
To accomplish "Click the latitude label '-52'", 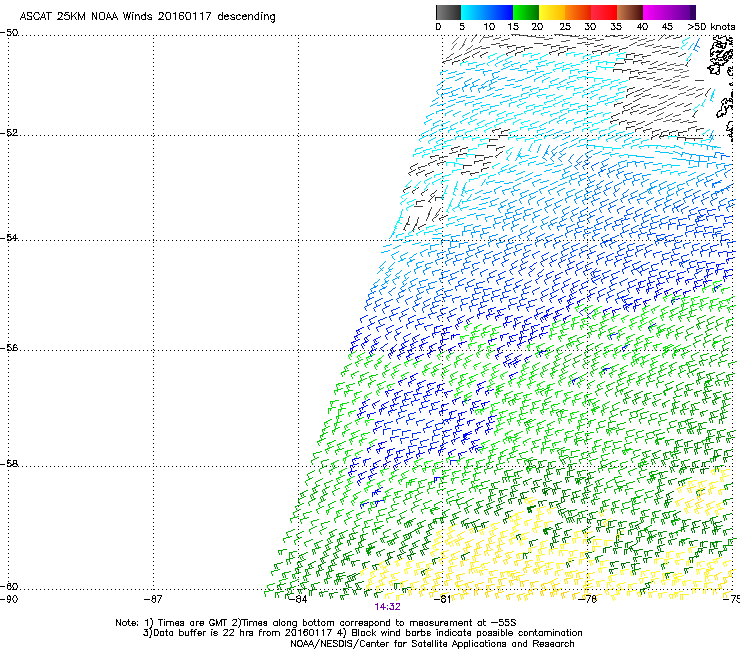I will click(9, 133).
